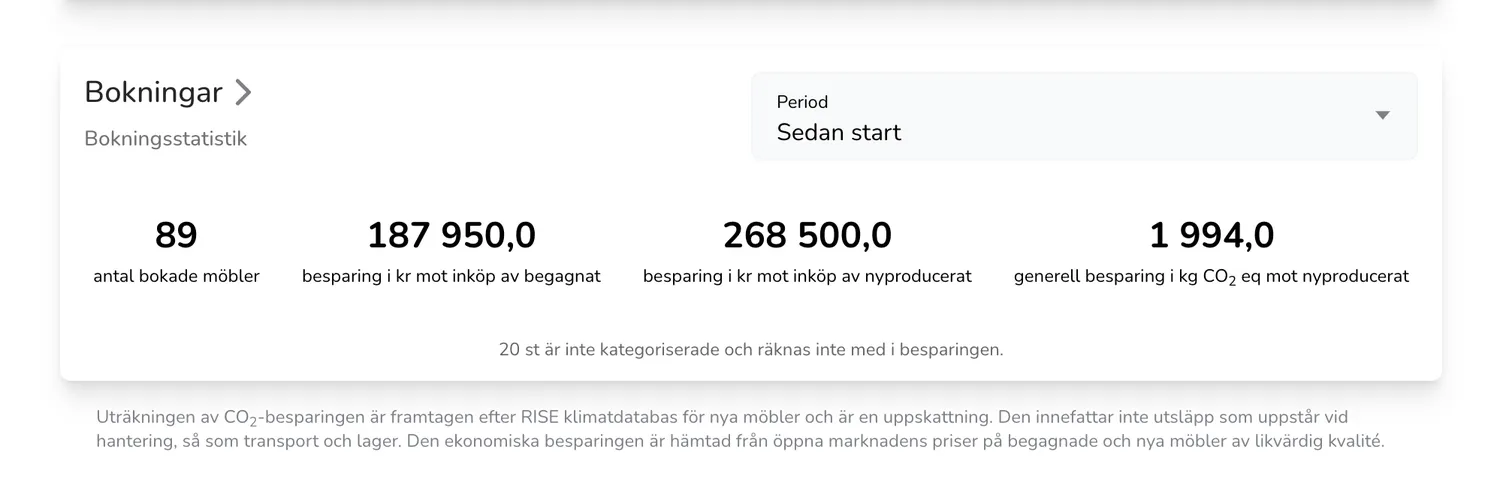Click the 187 950,0 savings figure
The height and width of the screenshot is (497, 1500).
pyautogui.click(x=451, y=236)
